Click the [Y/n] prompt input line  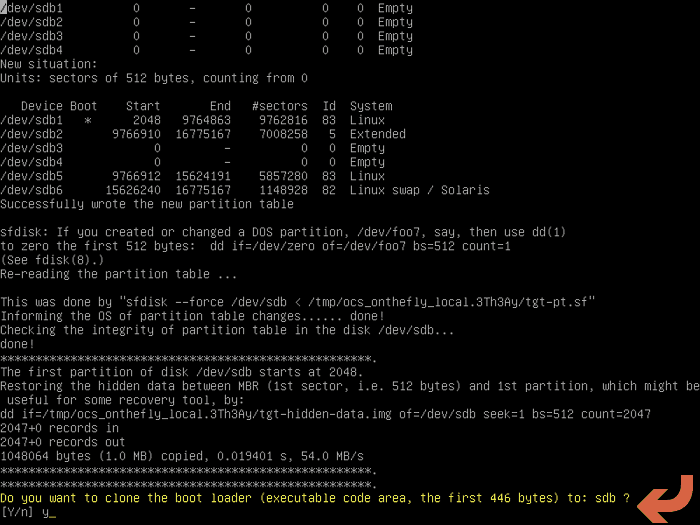(28, 512)
